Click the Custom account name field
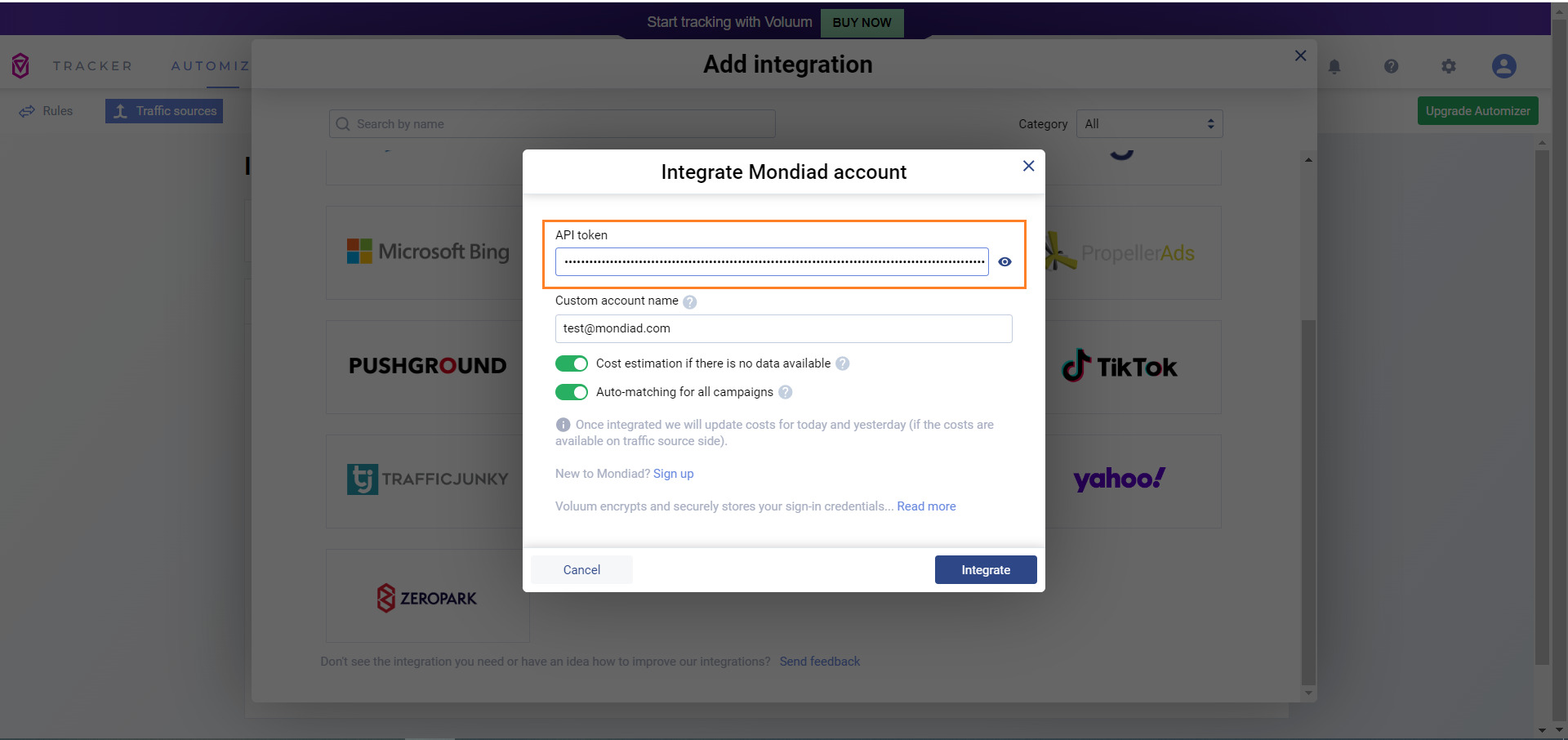The image size is (1568, 740). coord(783,328)
